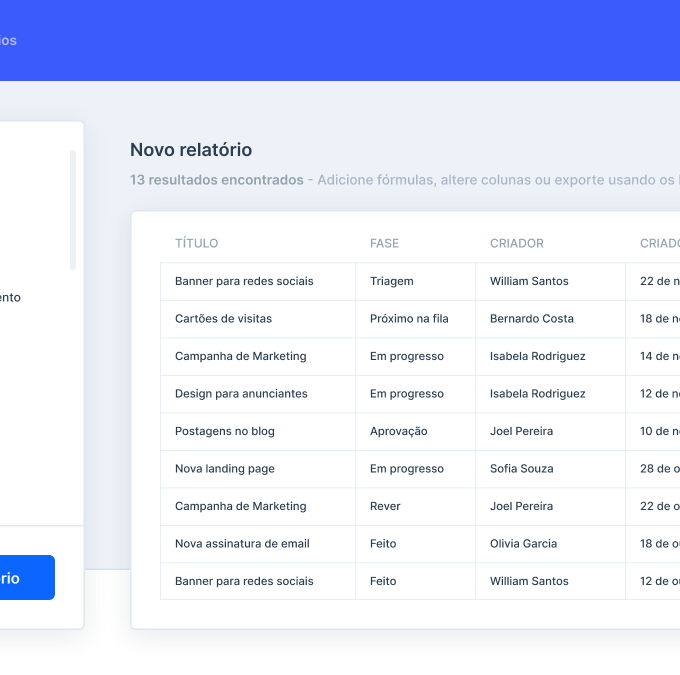Click 'Sofia Souza' creator cell
Viewport: 680px width, 675px height.
pos(550,469)
